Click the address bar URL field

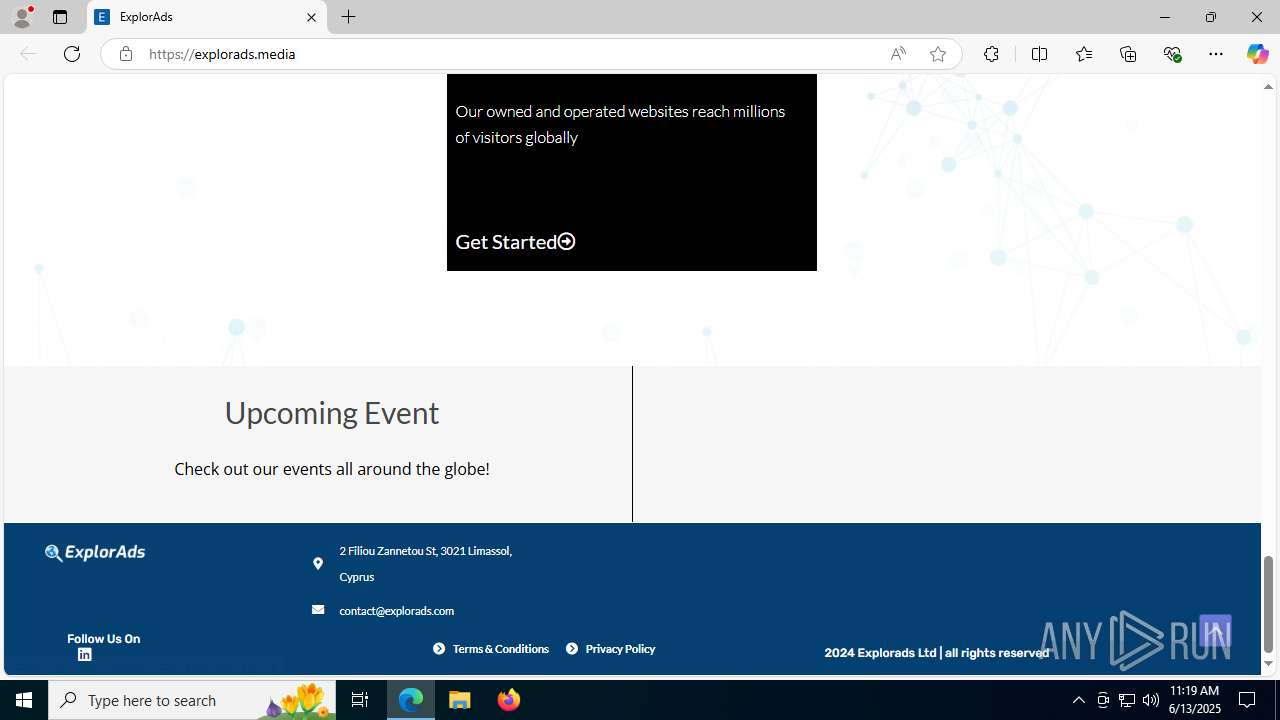point(510,54)
